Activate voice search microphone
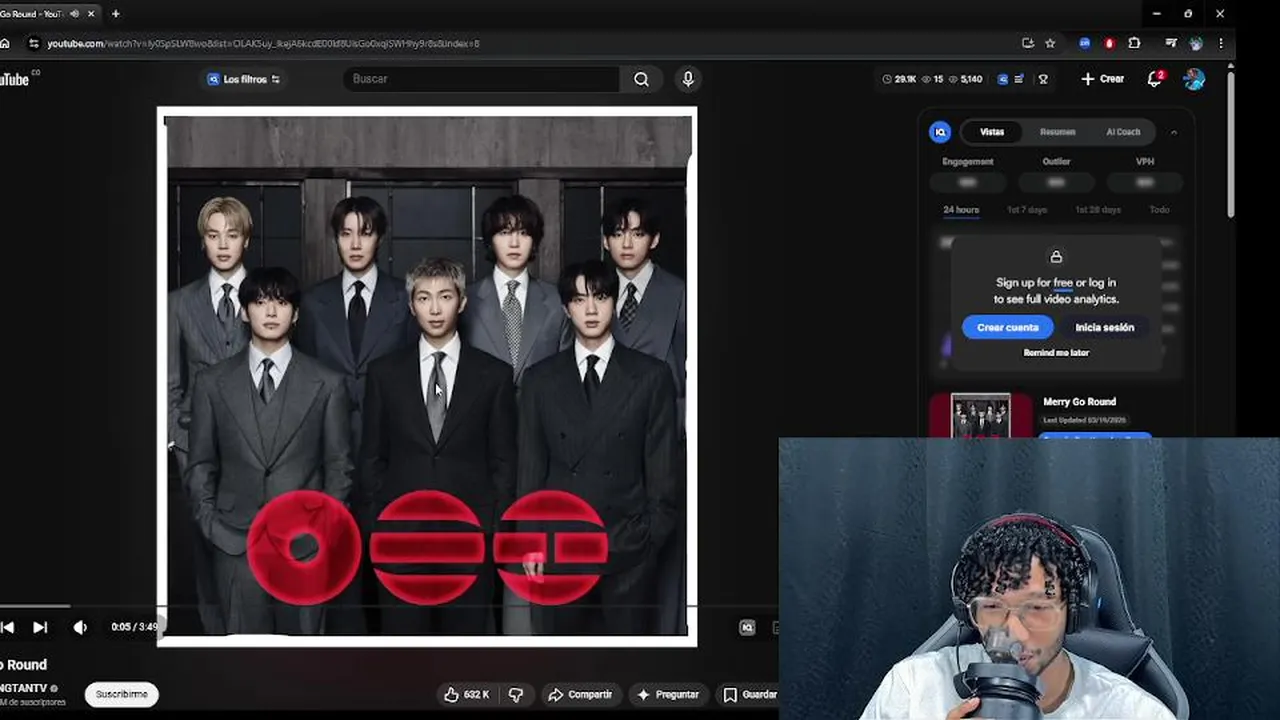Screen dimensions: 1280x720 [688, 79]
